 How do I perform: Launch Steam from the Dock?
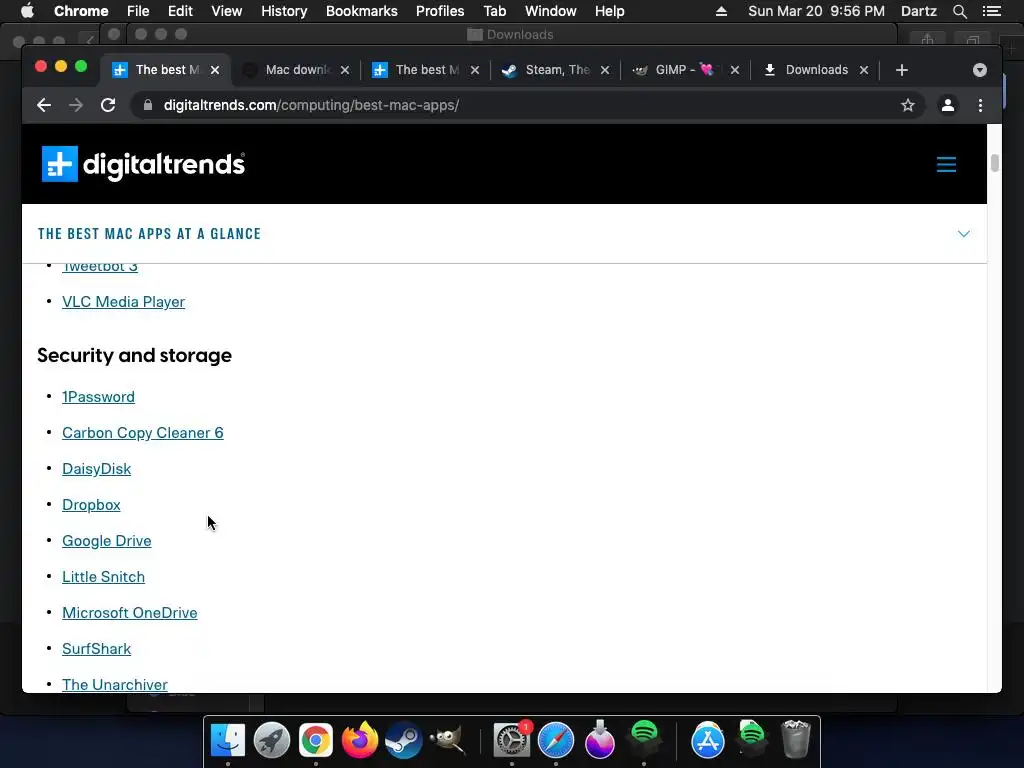pos(404,741)
